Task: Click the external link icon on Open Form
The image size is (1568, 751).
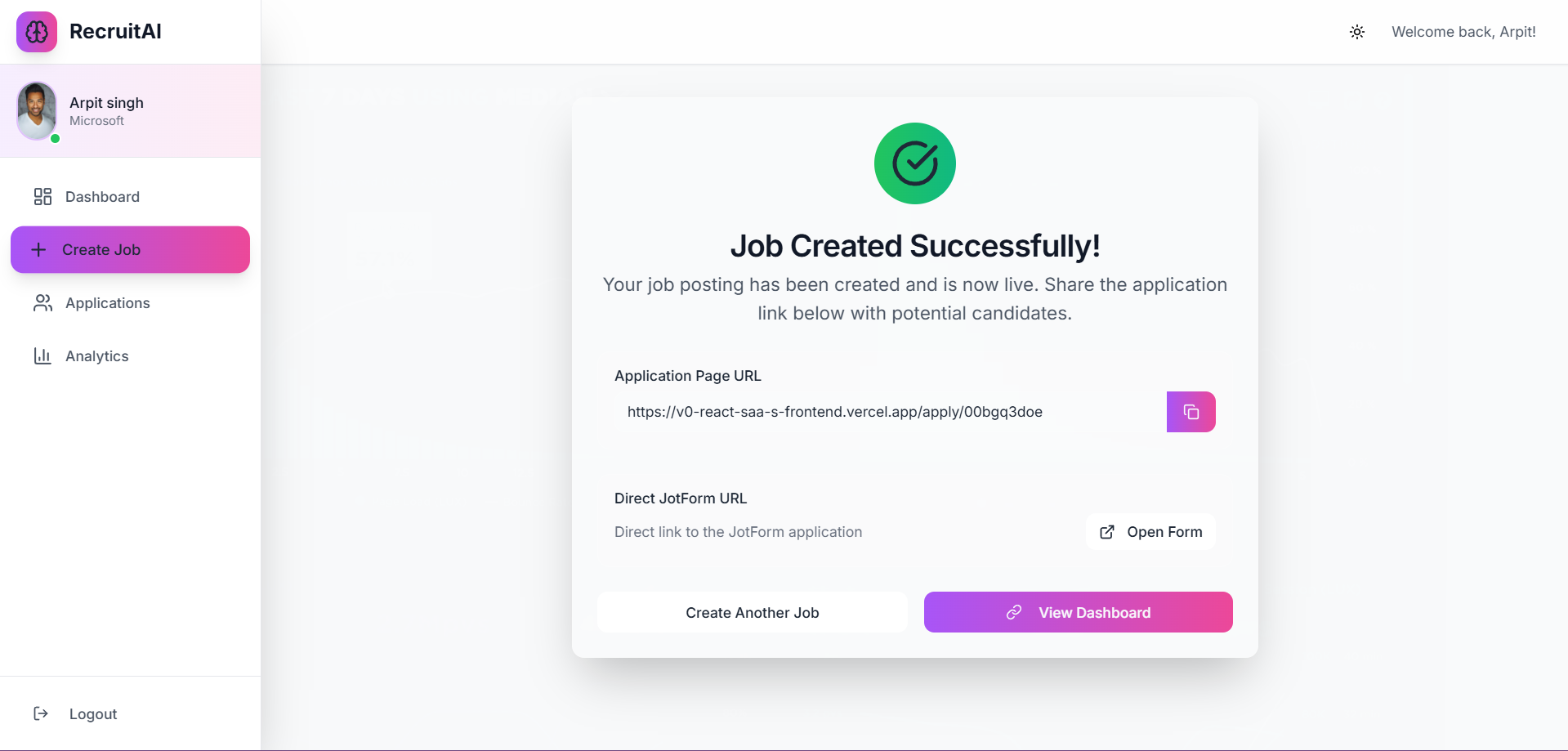Action: 1107,532
